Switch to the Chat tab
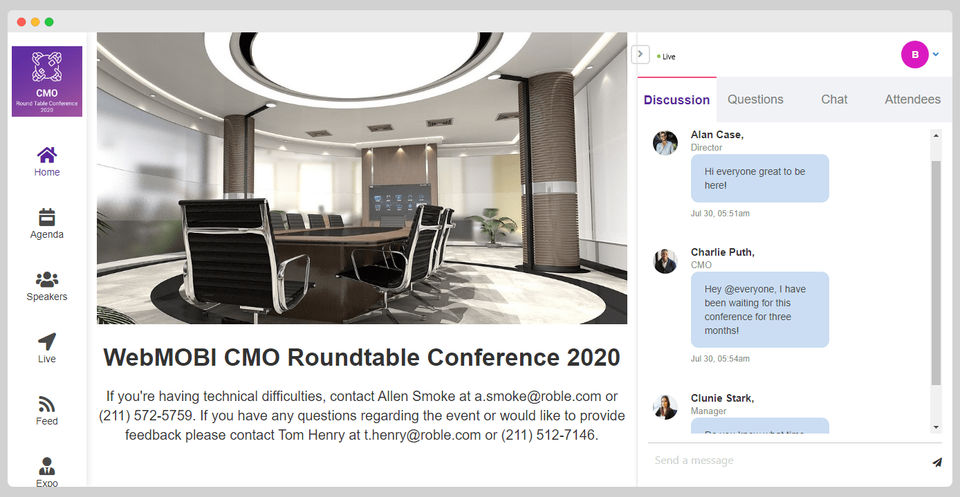 point(834,99)
